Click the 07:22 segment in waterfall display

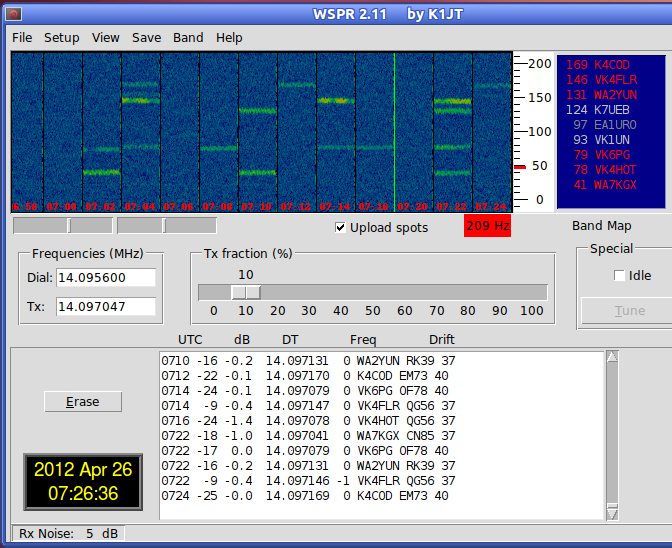coord(453,132)
